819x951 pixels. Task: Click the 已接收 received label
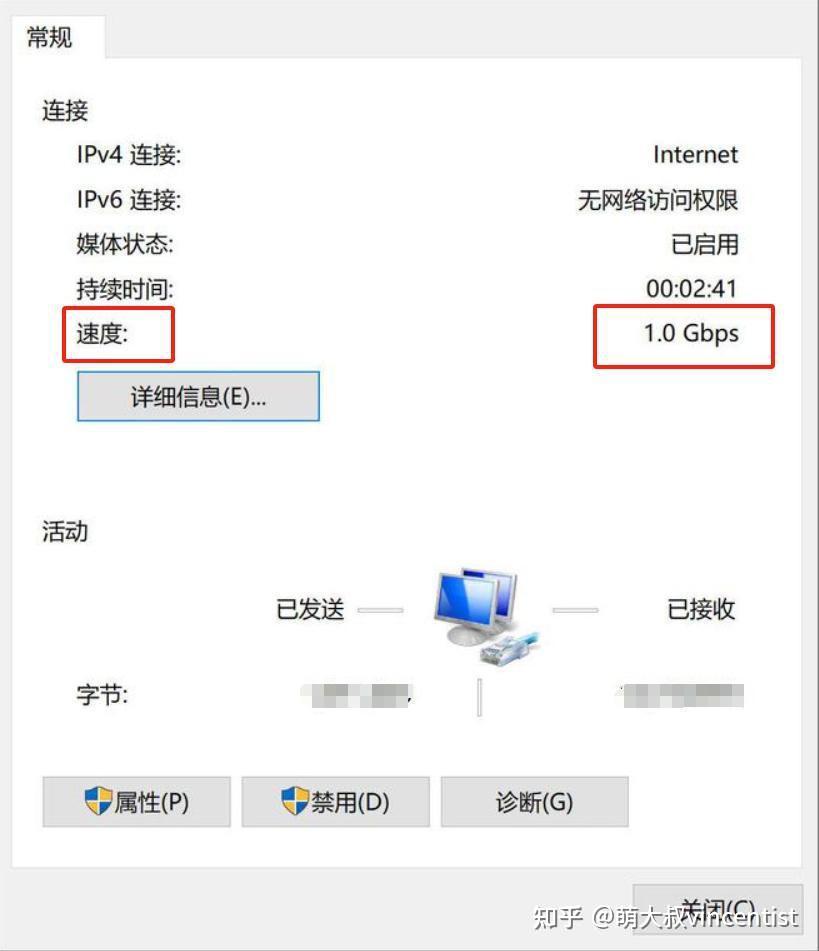(x=701, y=609)
